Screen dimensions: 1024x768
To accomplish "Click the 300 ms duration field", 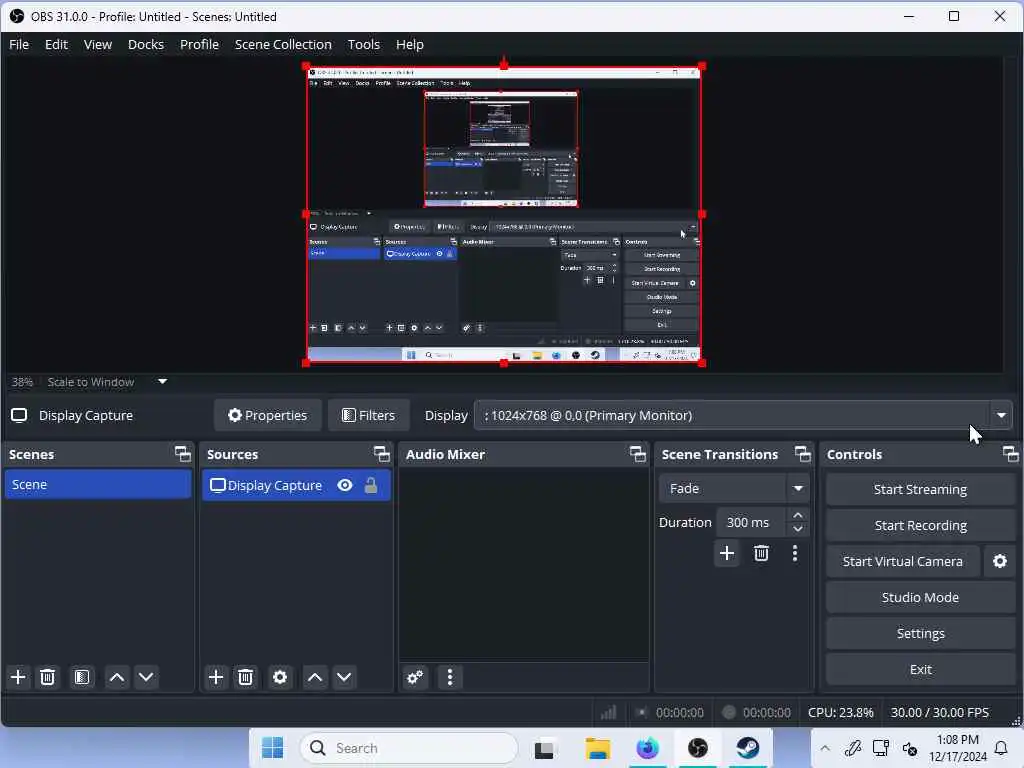I will (x=750, y=522).
